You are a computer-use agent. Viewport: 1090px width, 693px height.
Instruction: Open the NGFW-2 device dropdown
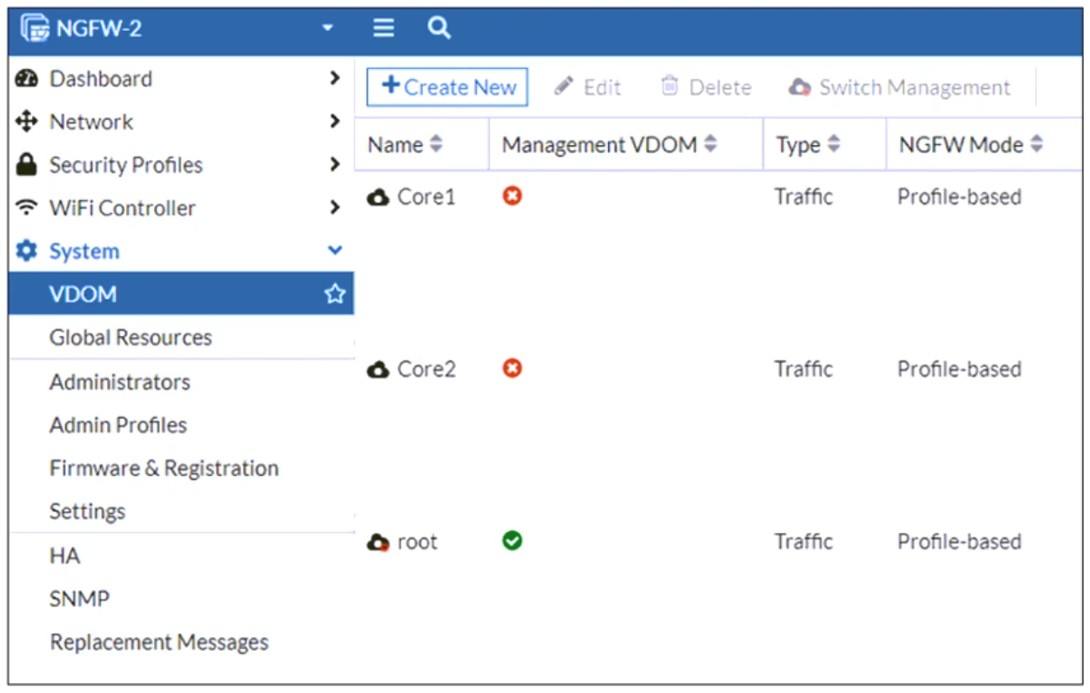pyautogui.click(x=327, y=28)
